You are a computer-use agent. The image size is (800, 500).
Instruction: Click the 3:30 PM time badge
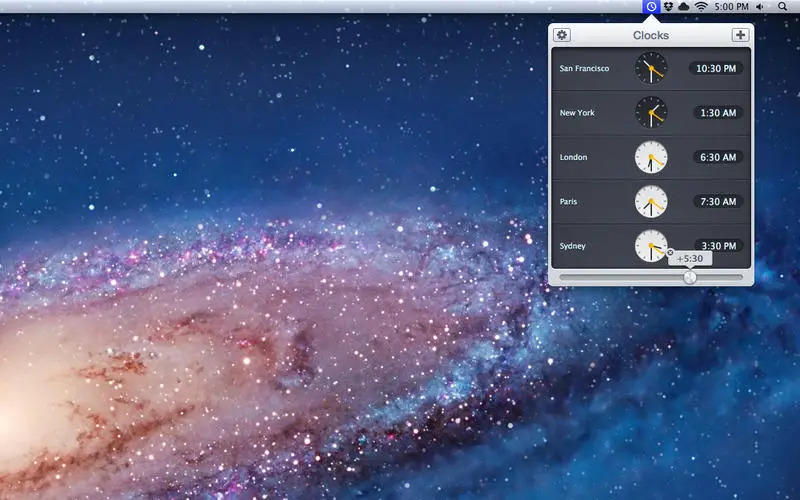[x=718, y=245]
